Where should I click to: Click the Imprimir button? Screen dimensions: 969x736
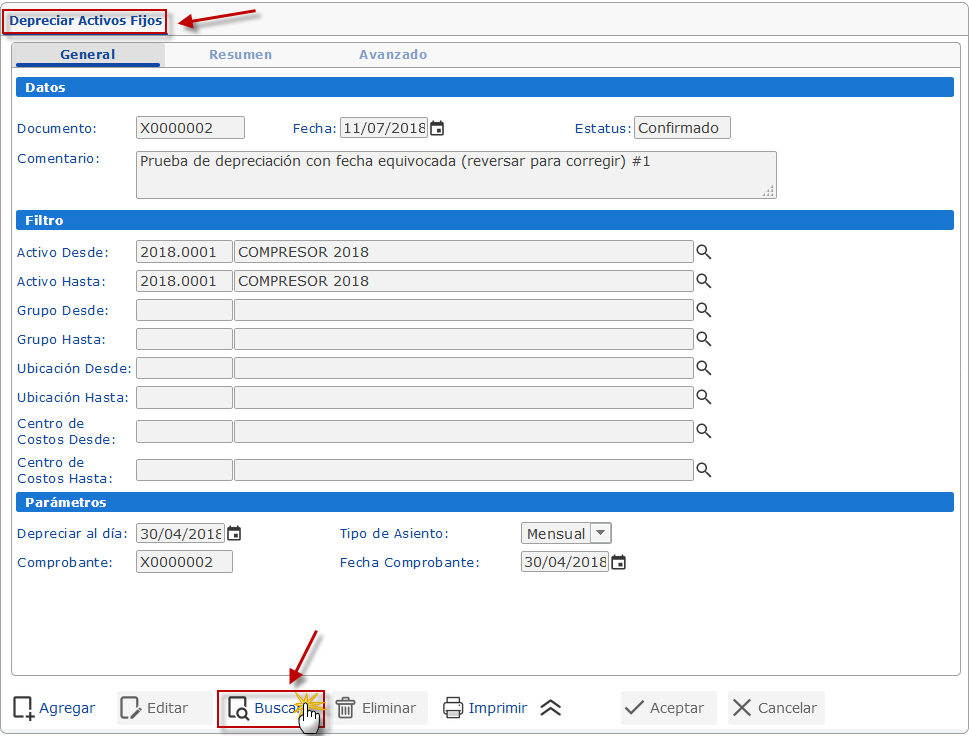485,708
